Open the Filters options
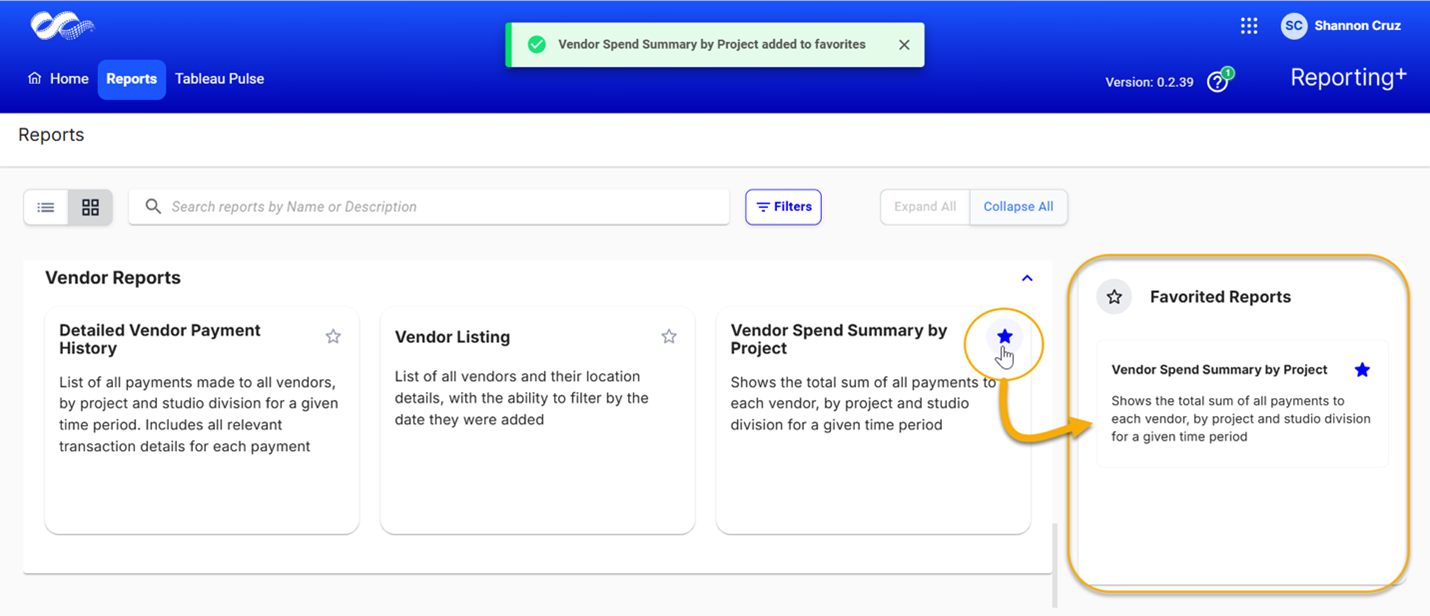This screenshot has height=616, width=1430. click(783, 207)
